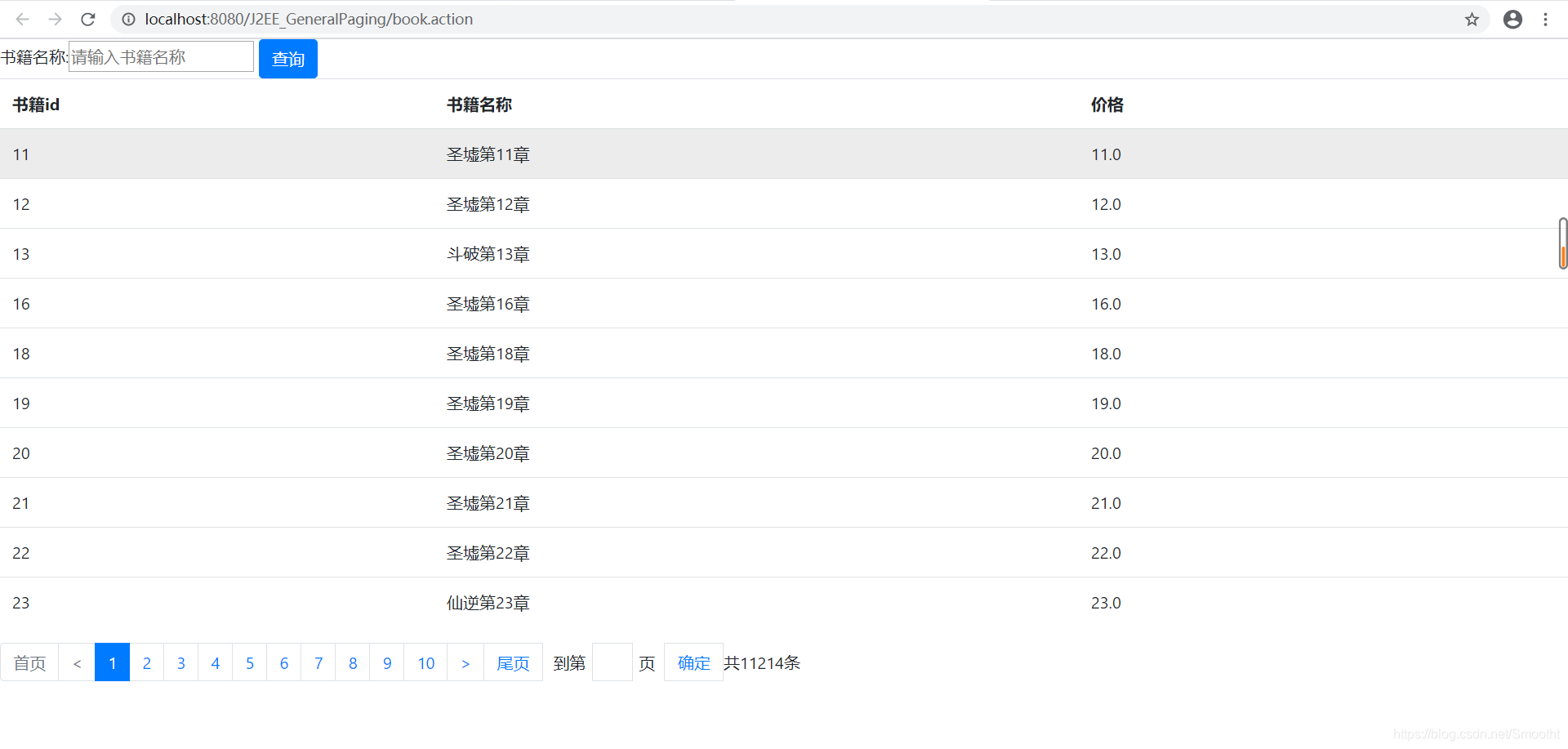
Task: Go back a page using < arrow
Action: tap(78, 662)
